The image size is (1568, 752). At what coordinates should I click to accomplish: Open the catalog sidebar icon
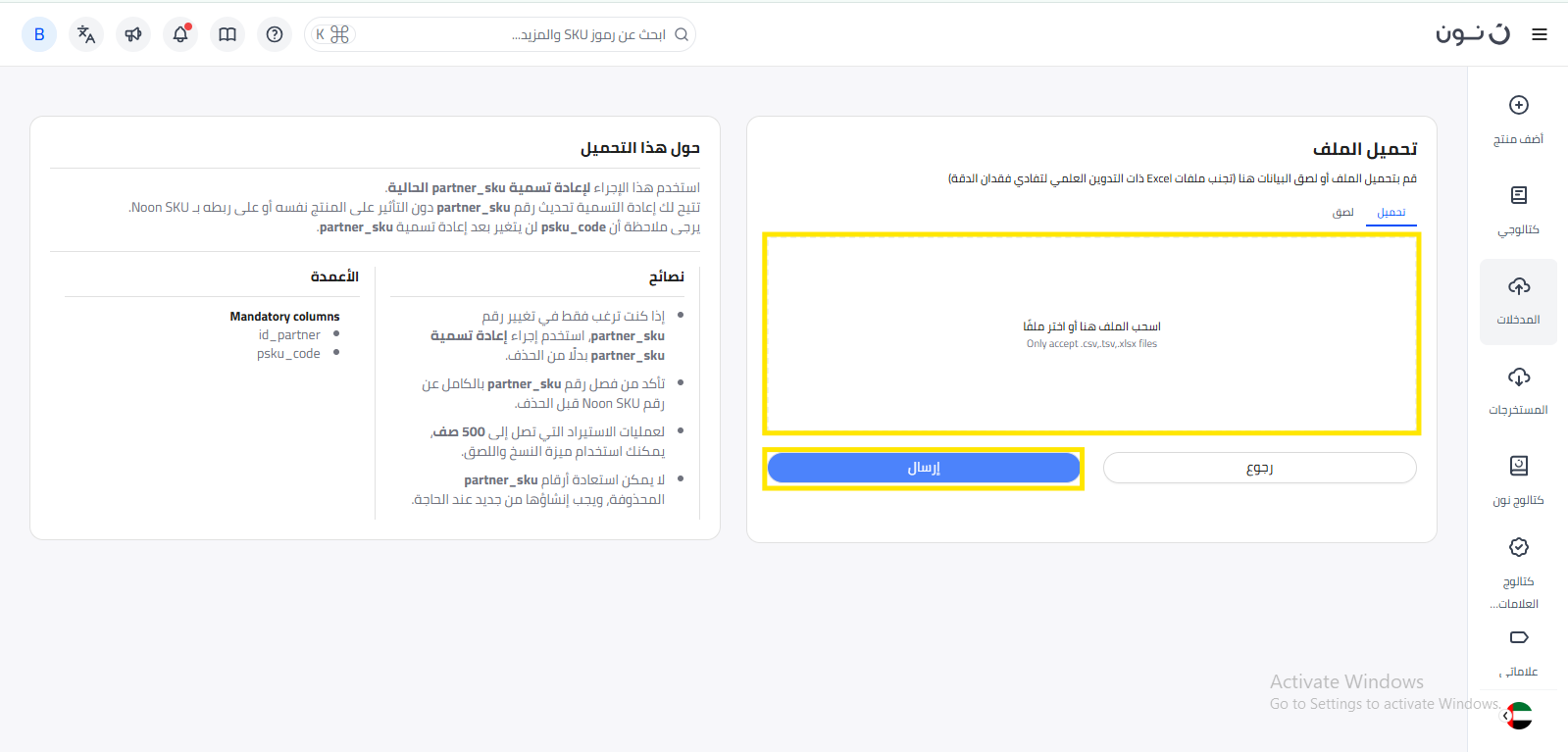click(x=1519, y=195)
